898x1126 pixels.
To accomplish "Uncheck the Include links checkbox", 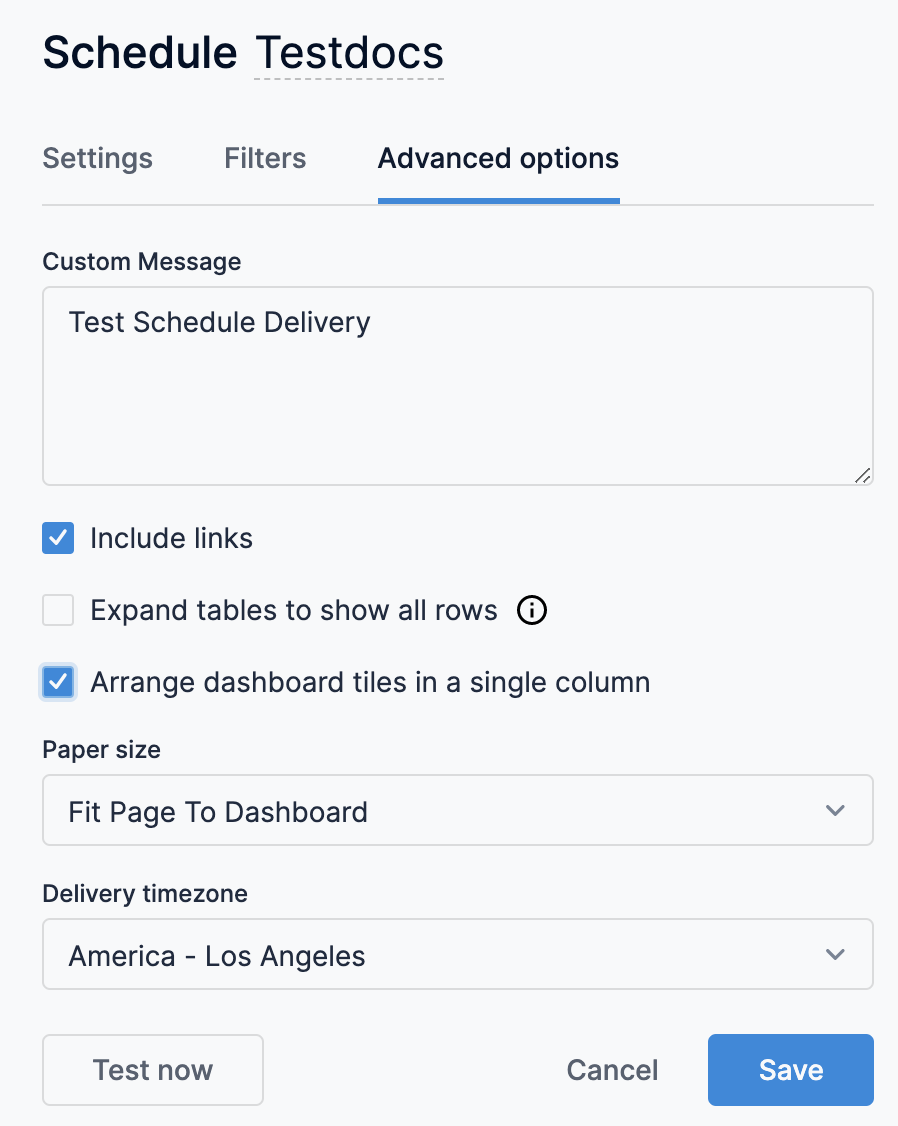I will tap(58, 538).
